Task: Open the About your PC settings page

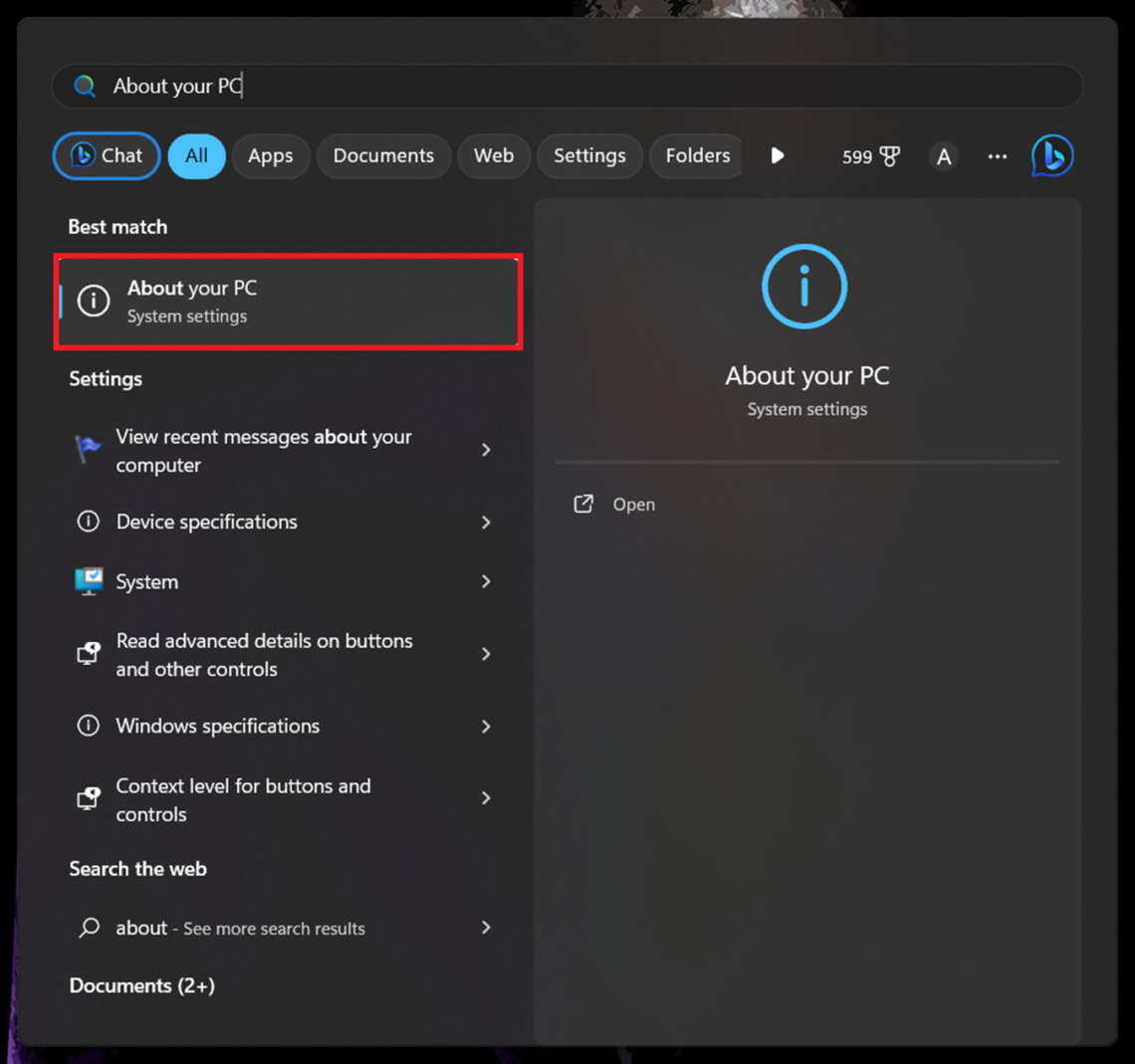Action: (288, 301)
